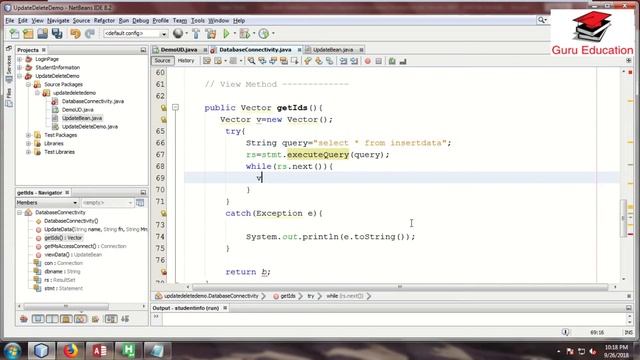
Task: Click the Navigator filter Show Inherited Members icon
Action: click(24, 319)
